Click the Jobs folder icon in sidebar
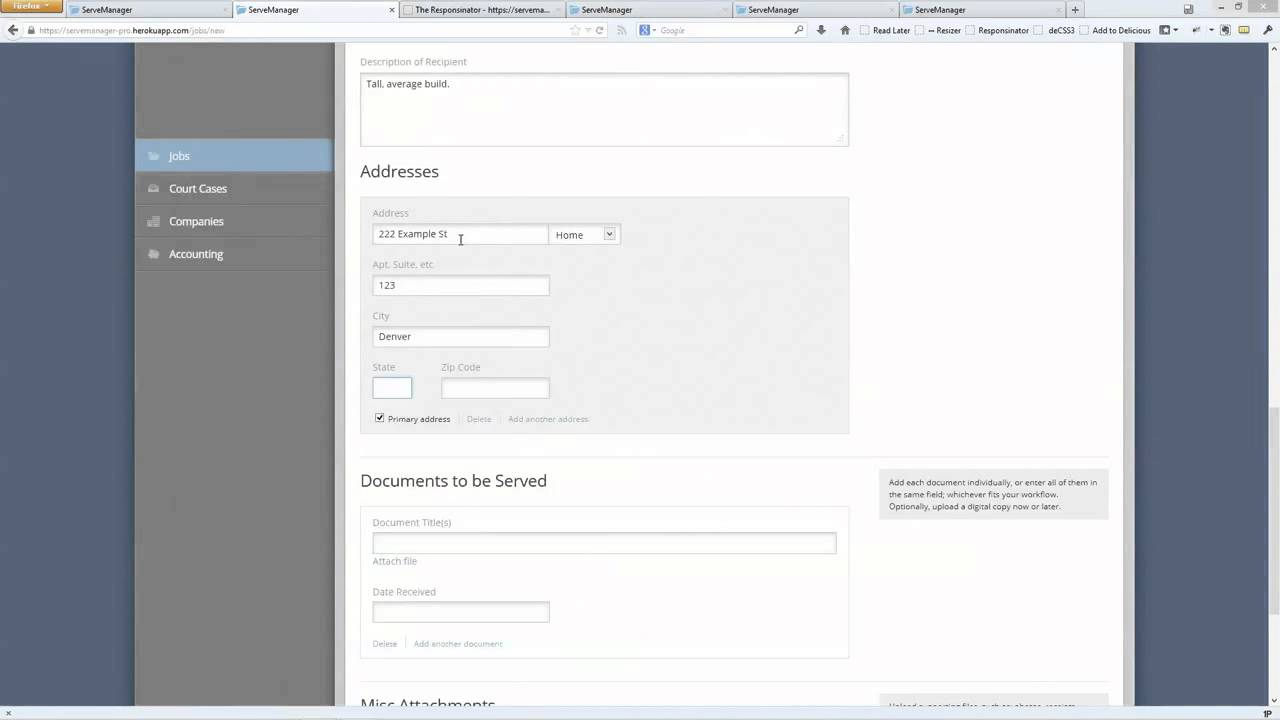The height and width of the screenshot is (720, 1280). [153, 156]
